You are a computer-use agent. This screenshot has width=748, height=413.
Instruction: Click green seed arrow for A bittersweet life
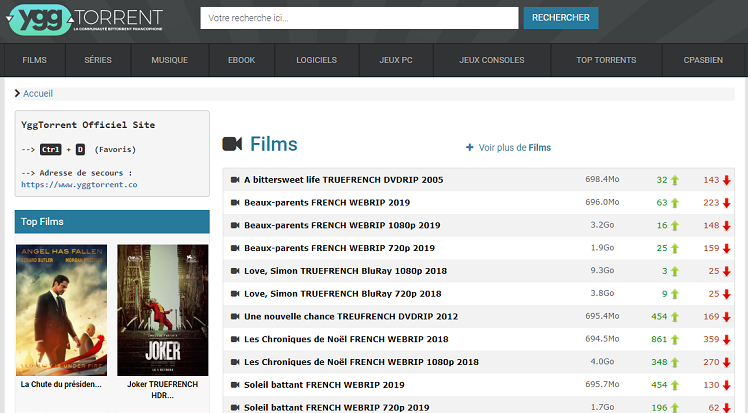point(675,180)
